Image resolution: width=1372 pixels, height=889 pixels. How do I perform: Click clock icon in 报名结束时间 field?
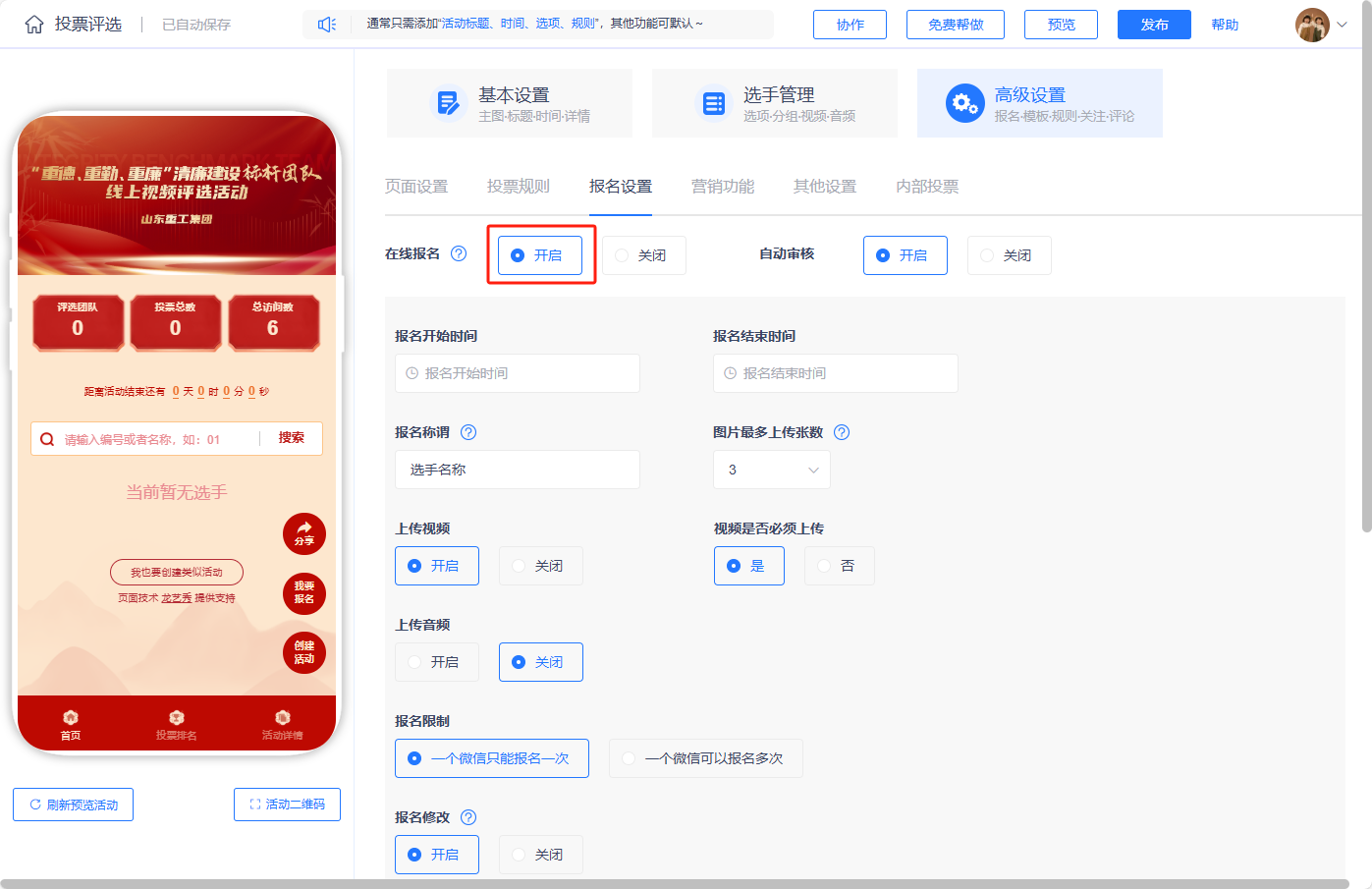pyautogui.click(x=731, y=373)
